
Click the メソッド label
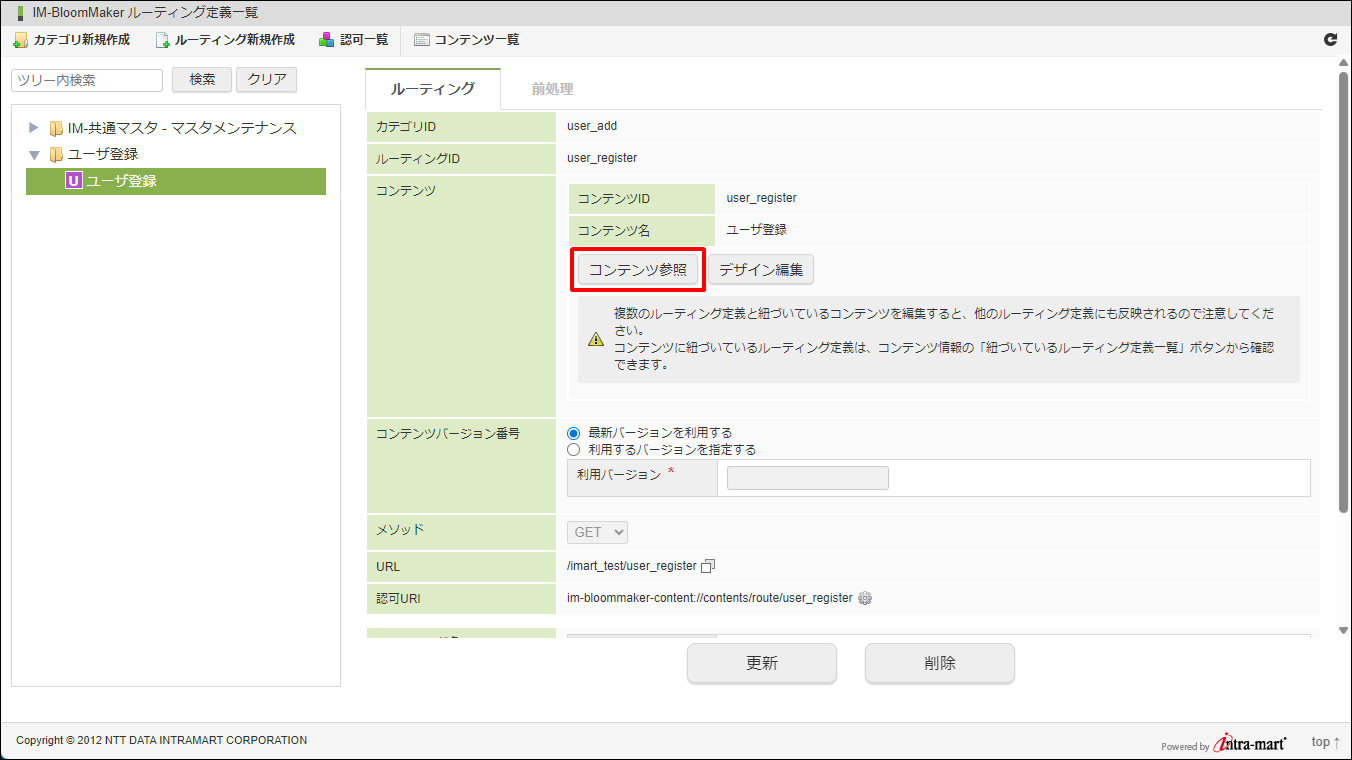pyautogui.click(x=399, y=530)
